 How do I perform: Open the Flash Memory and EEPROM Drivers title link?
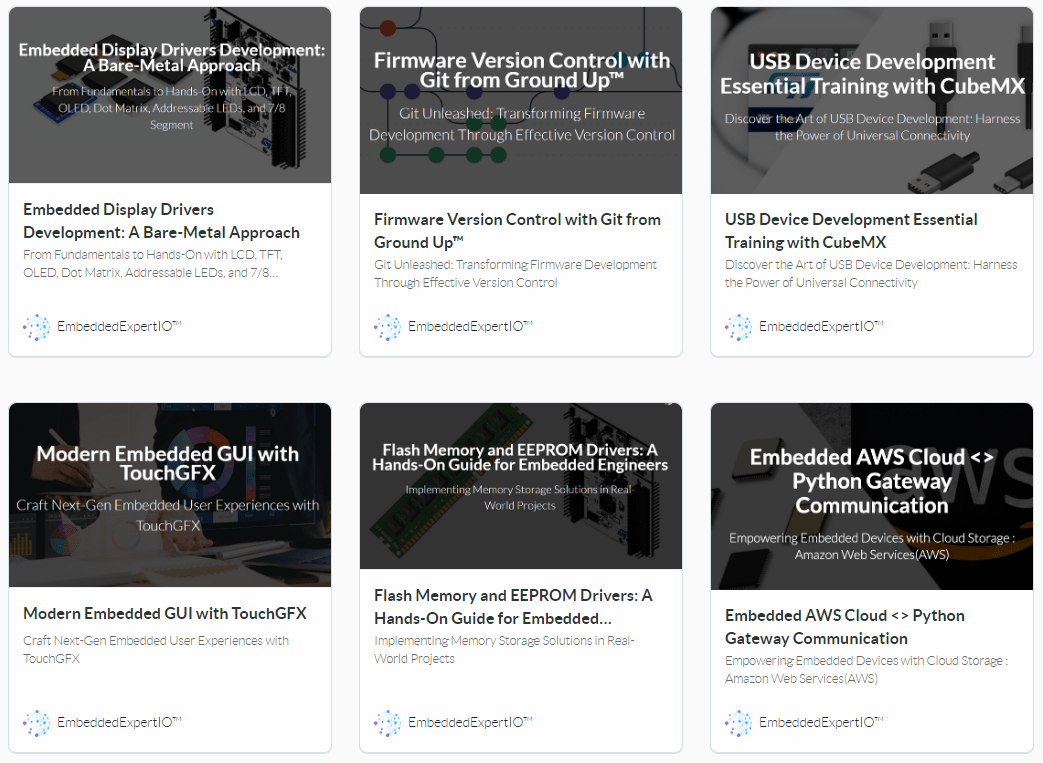pyautogui.click(x=513, y=607)
